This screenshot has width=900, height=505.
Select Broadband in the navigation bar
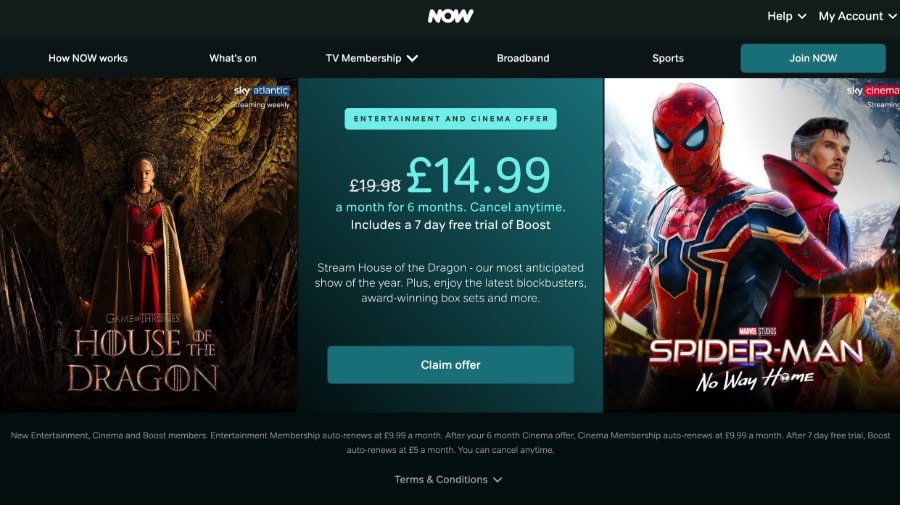click(x=523, y=58)
